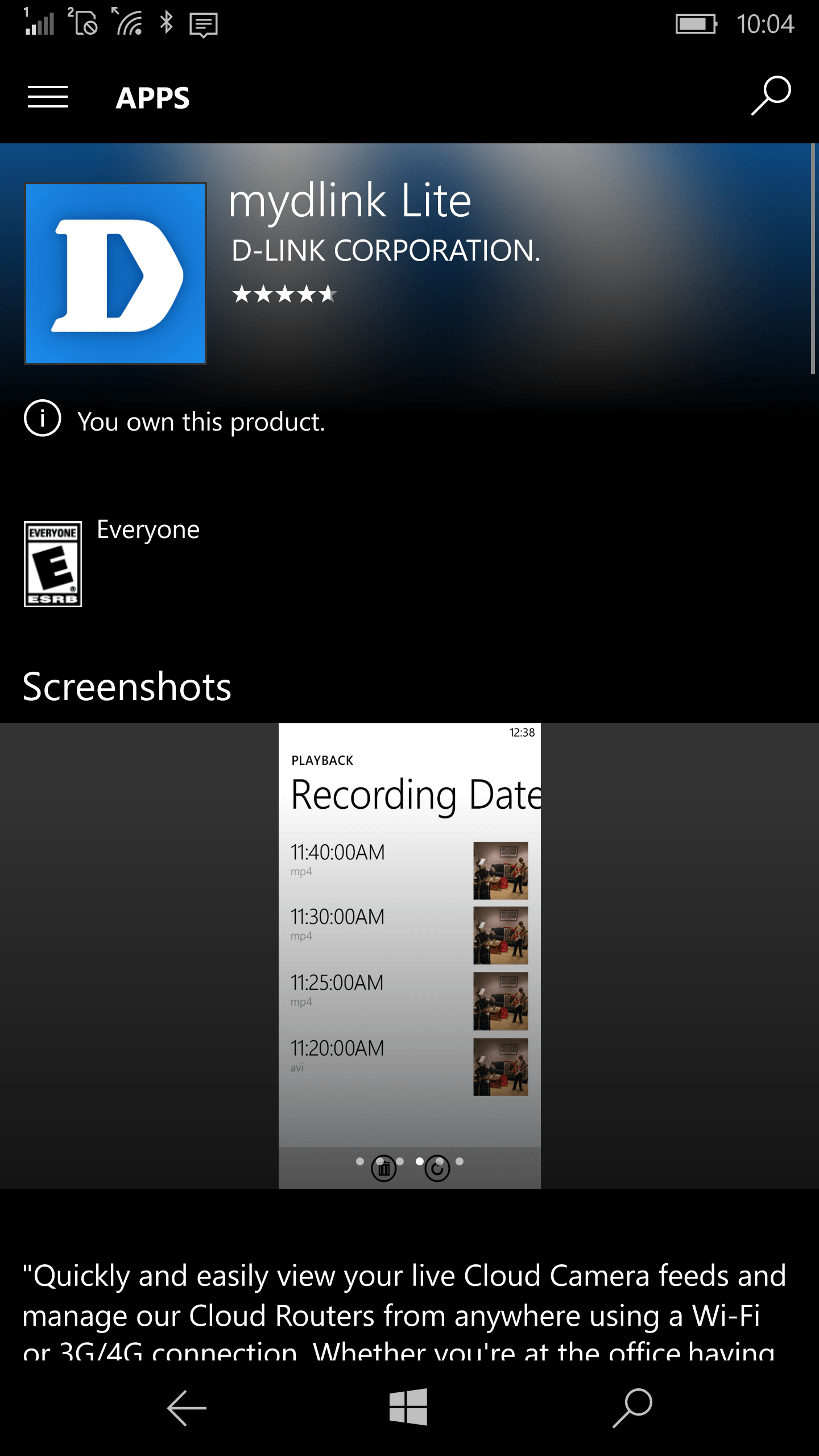This screenshot has height=1456, width=819.
Task: Tap the PLAYBACK label in the screenshot
Action: (322, 760)
